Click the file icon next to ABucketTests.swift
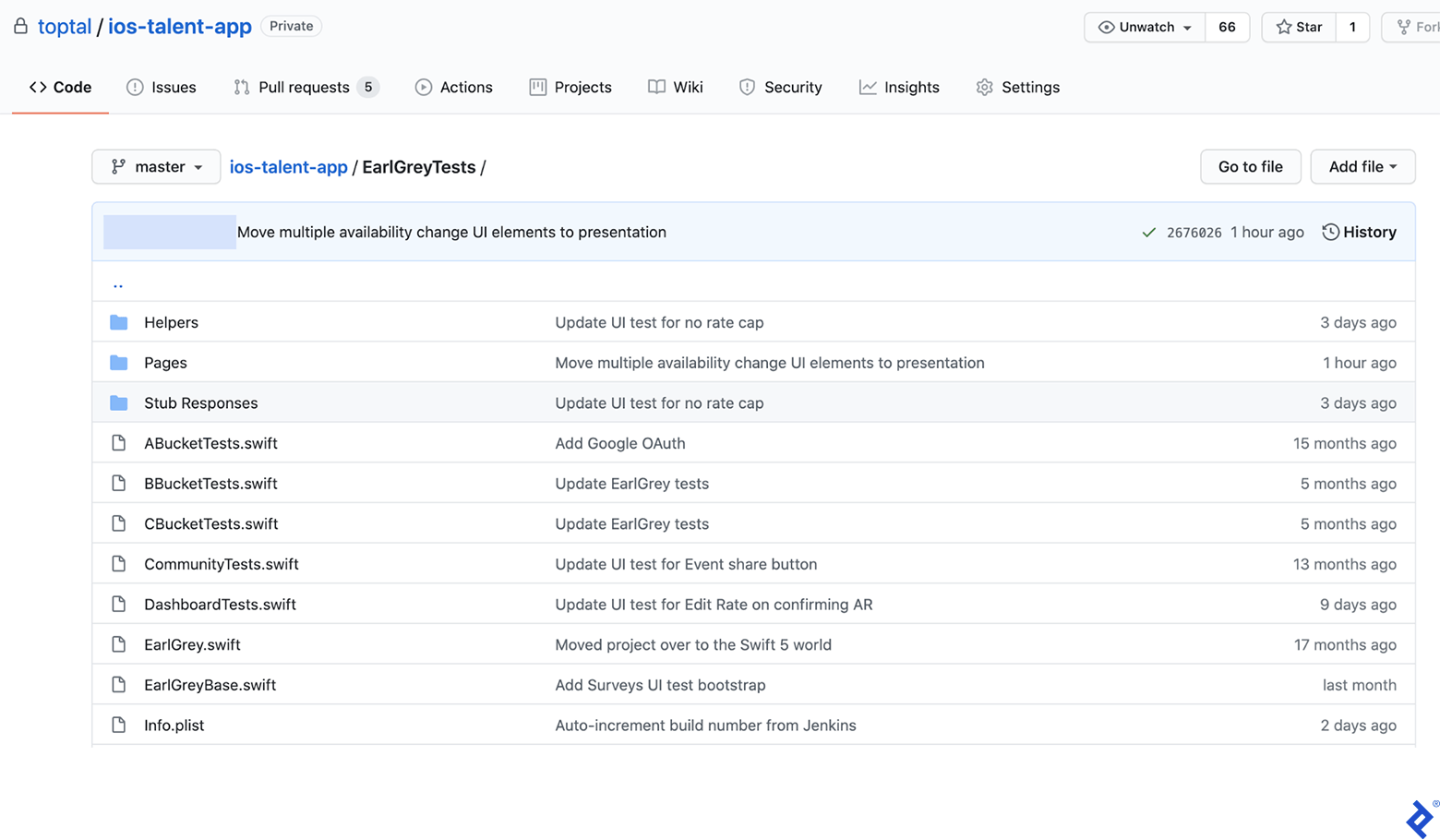Screen dimensions: 1440x840 pos(118,442)
